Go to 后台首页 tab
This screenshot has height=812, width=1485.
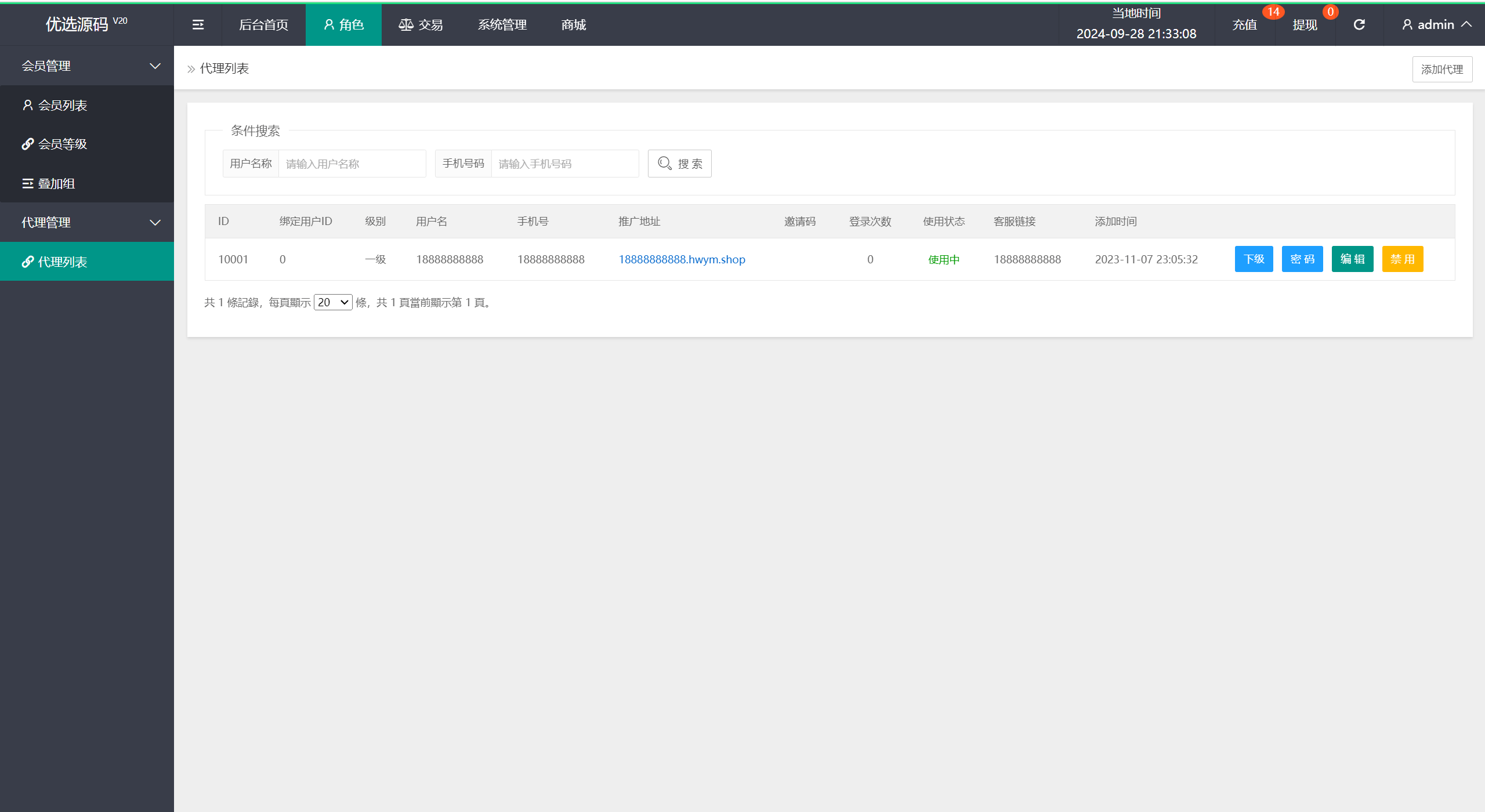tap(263, 25)
